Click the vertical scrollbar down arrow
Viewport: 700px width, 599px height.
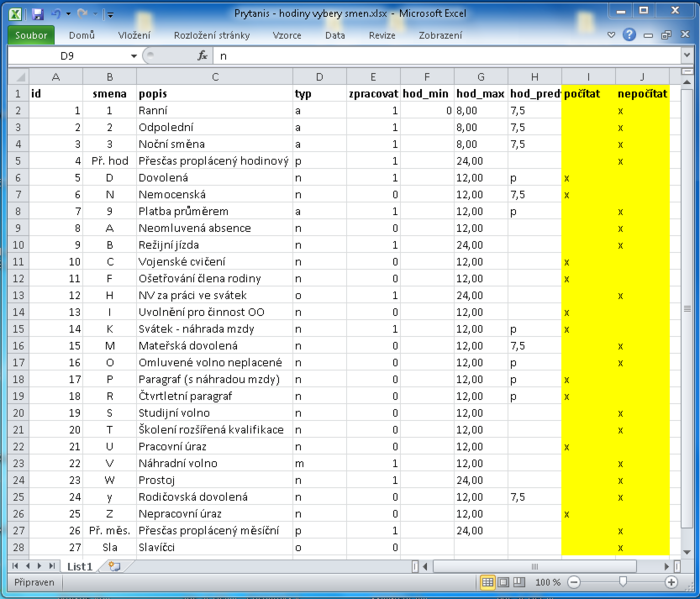tap(687, 552)
